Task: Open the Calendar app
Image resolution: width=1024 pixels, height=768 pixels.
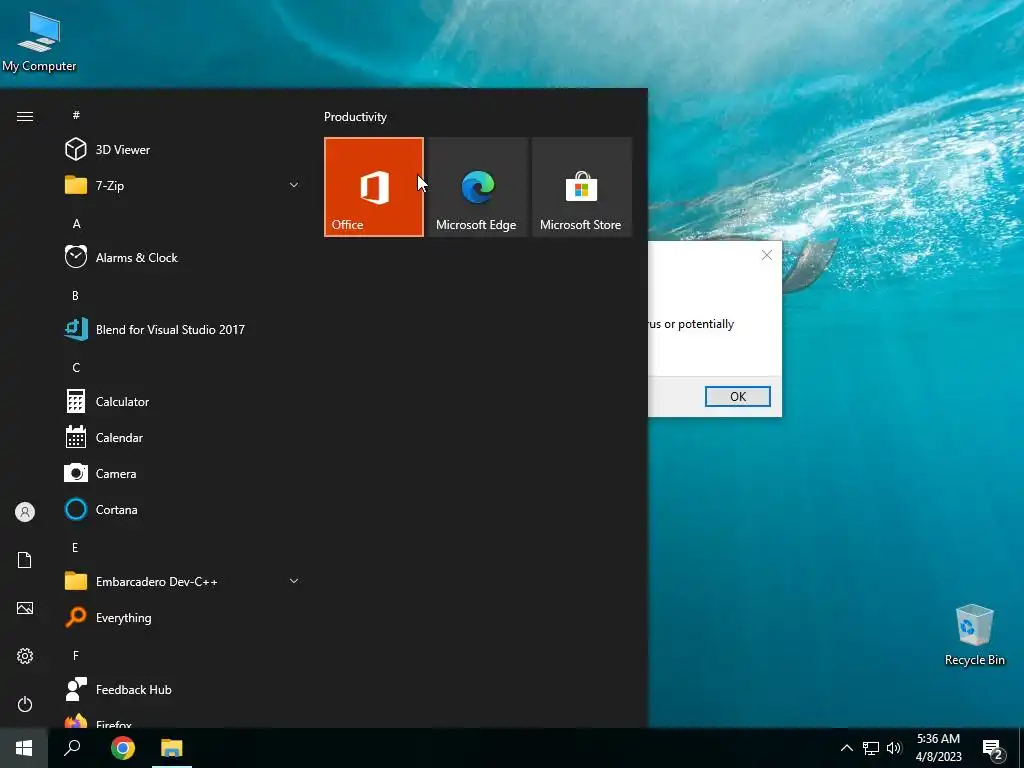Action: [183, 438]
